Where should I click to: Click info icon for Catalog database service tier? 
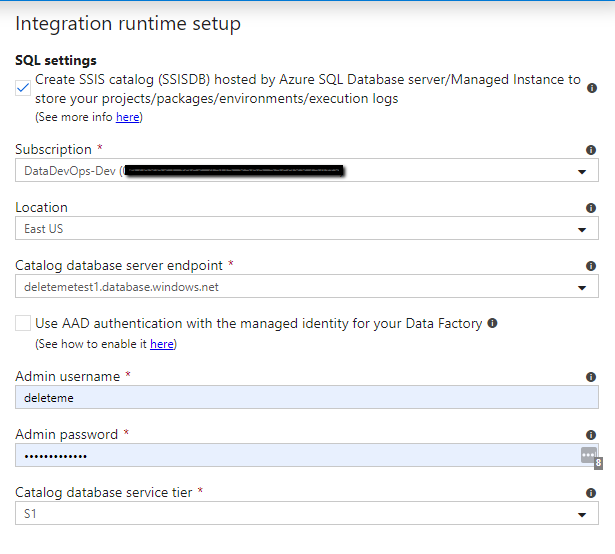[x=591, y=493]
